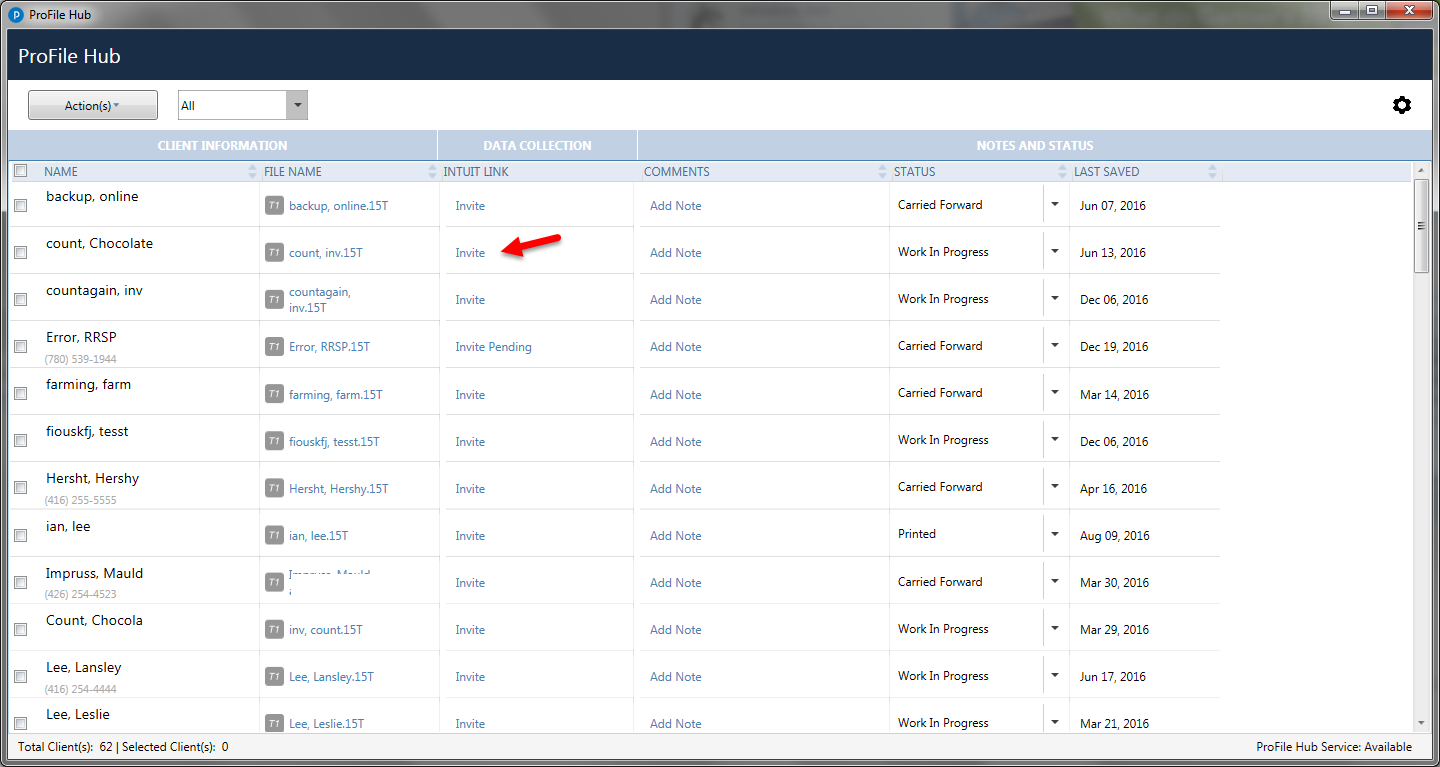The width and height of the screenshot is (1440, 767).
Task: Open status dropdown for Impruss, Mauld
Action: point(1055,581)
